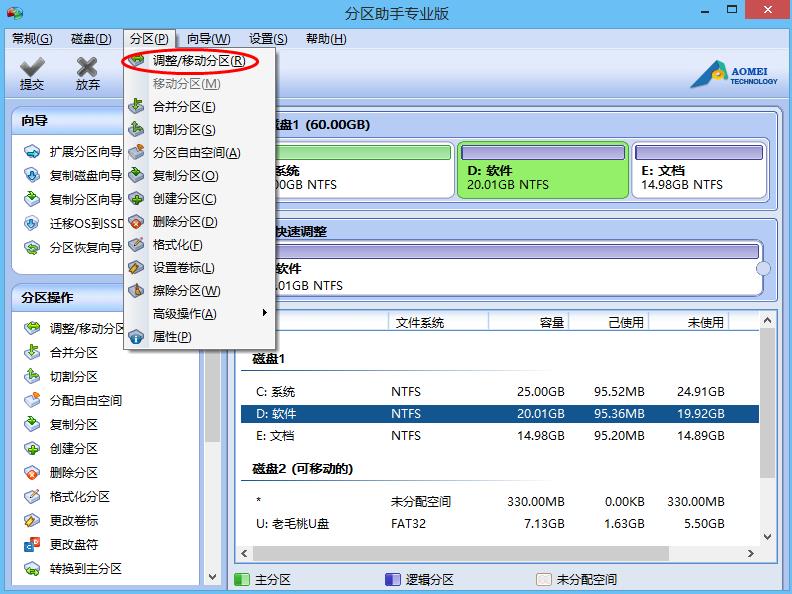This screenshot has width=792, height=594.
Task: Click sidebar 更改卷标 icon
Action: pos(32,520)
